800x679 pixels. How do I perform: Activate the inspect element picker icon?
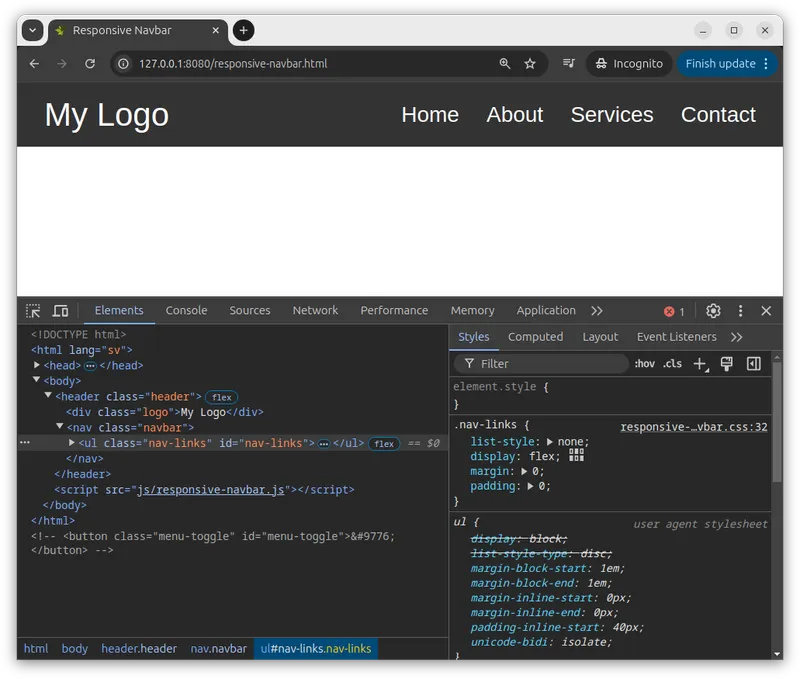click(x=33, y=311)
